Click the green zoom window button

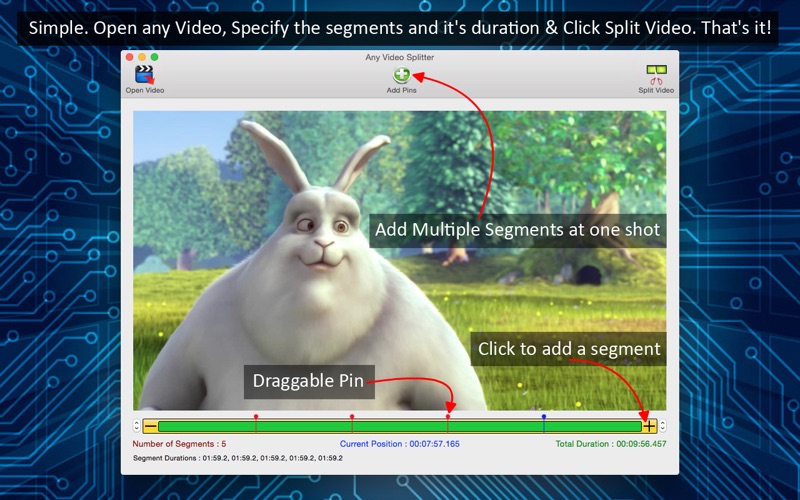pos(155,57)
